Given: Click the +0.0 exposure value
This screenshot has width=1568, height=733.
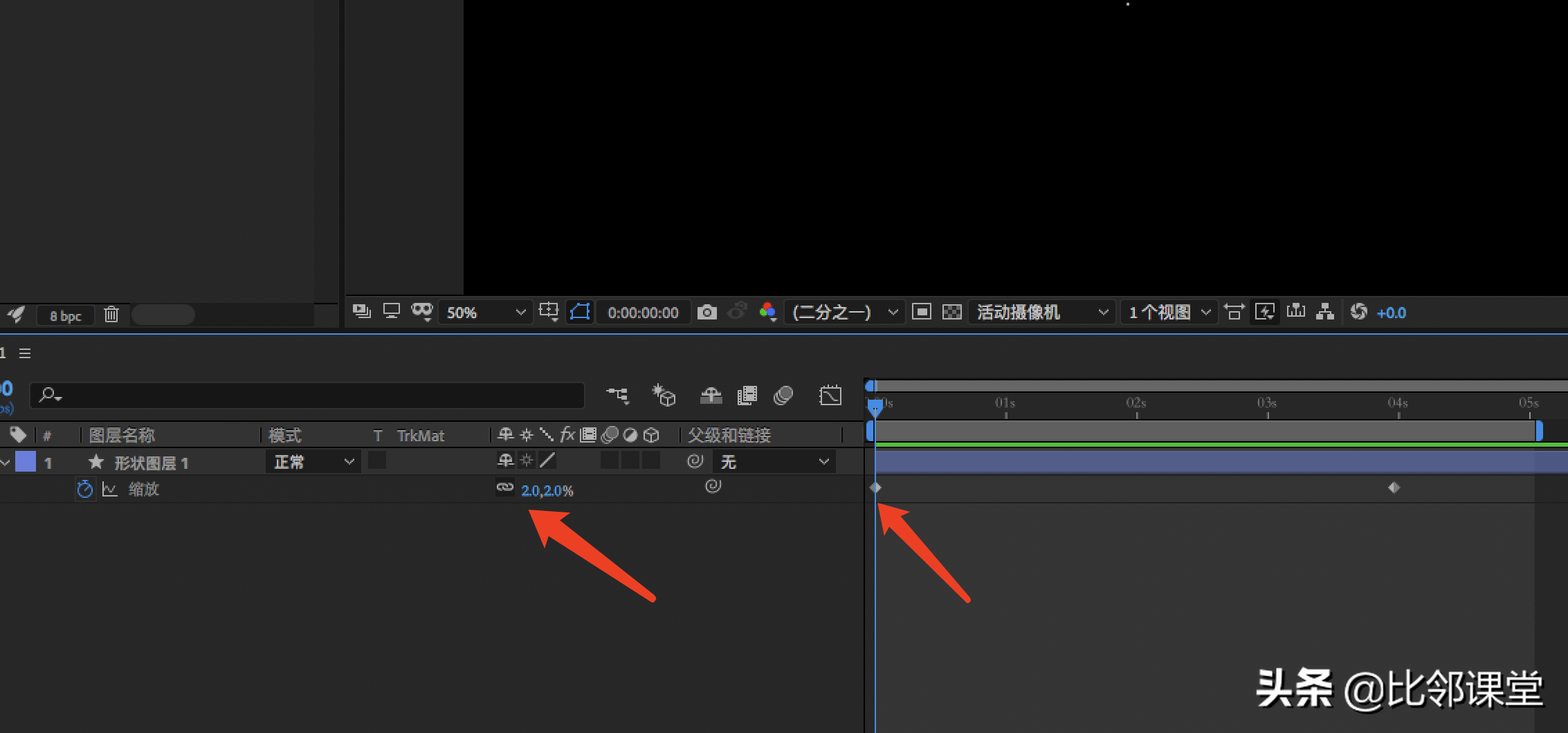Looking at the screenshot, I should coord(1391,313).
